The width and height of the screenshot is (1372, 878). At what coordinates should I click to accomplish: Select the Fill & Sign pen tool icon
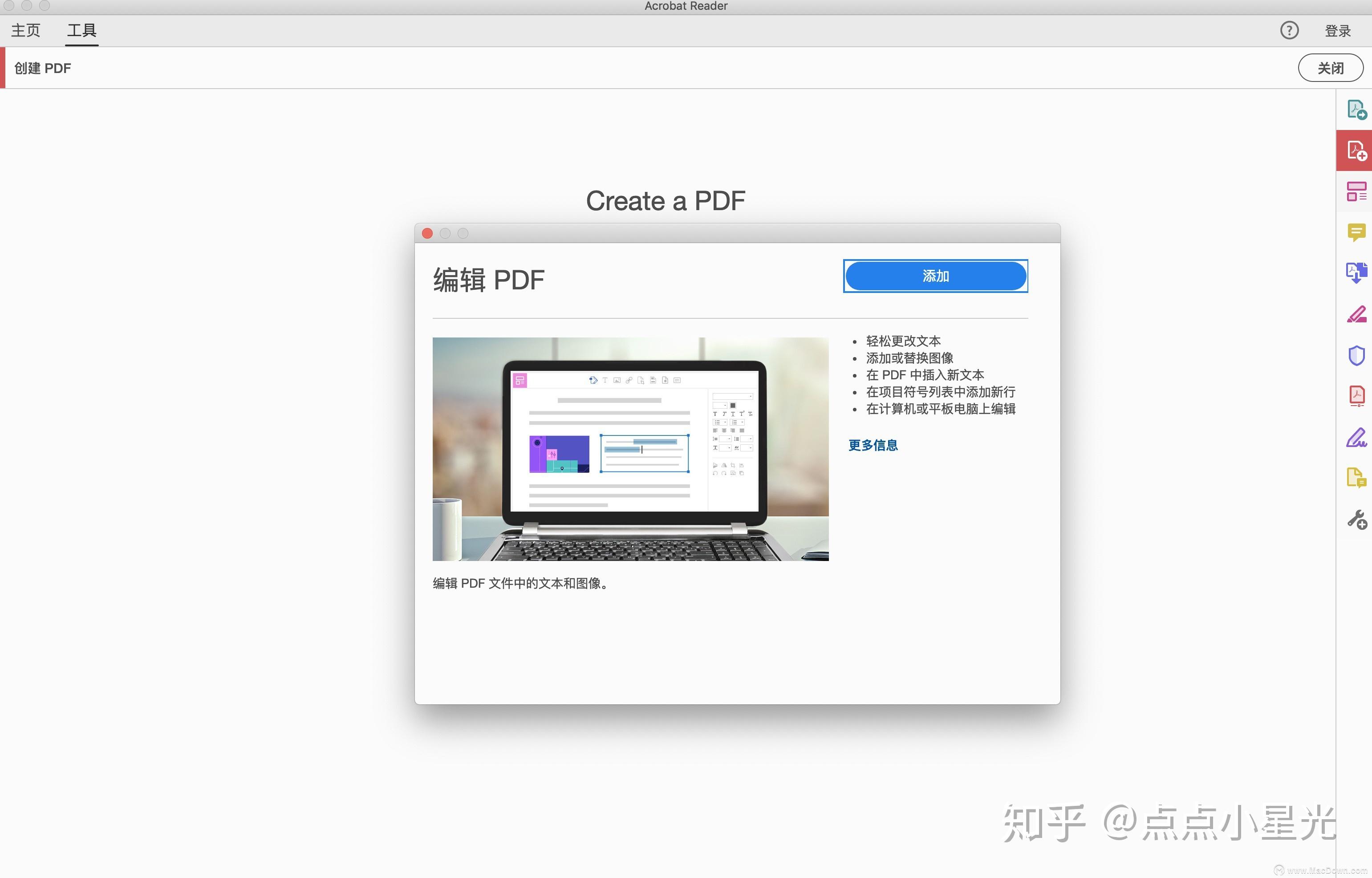[x=1356, y=438]
